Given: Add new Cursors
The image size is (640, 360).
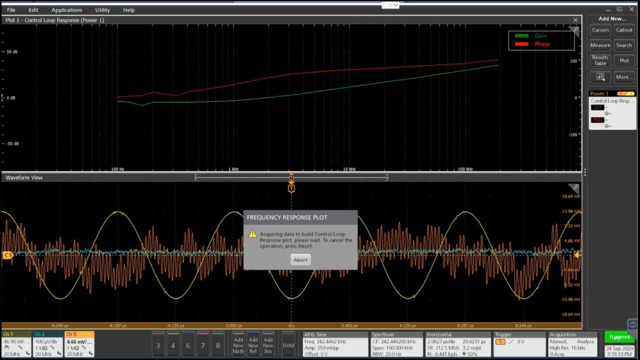Looking at the screenshot, I should (600, 30).
